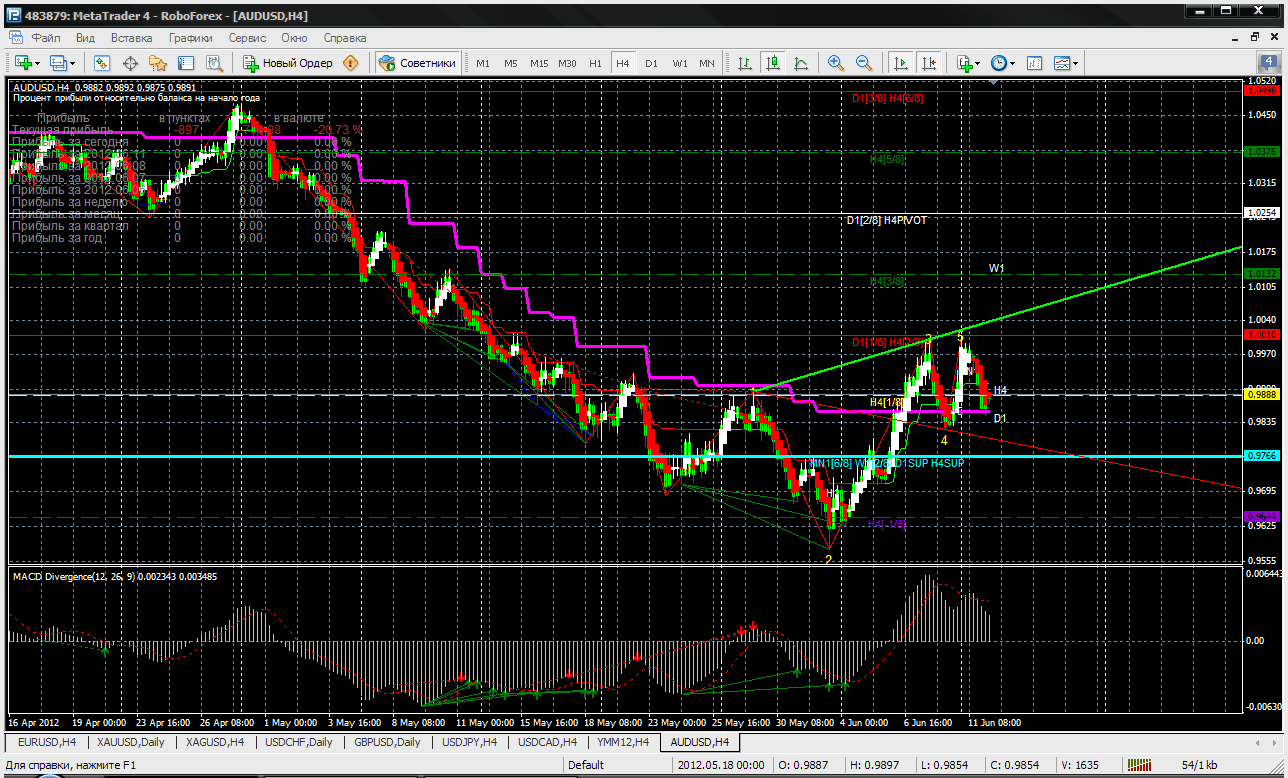The width and height of the screenshot is (1288, 778).
Task: Expand the new chart dropdown arrow
Action: (38, 63)
